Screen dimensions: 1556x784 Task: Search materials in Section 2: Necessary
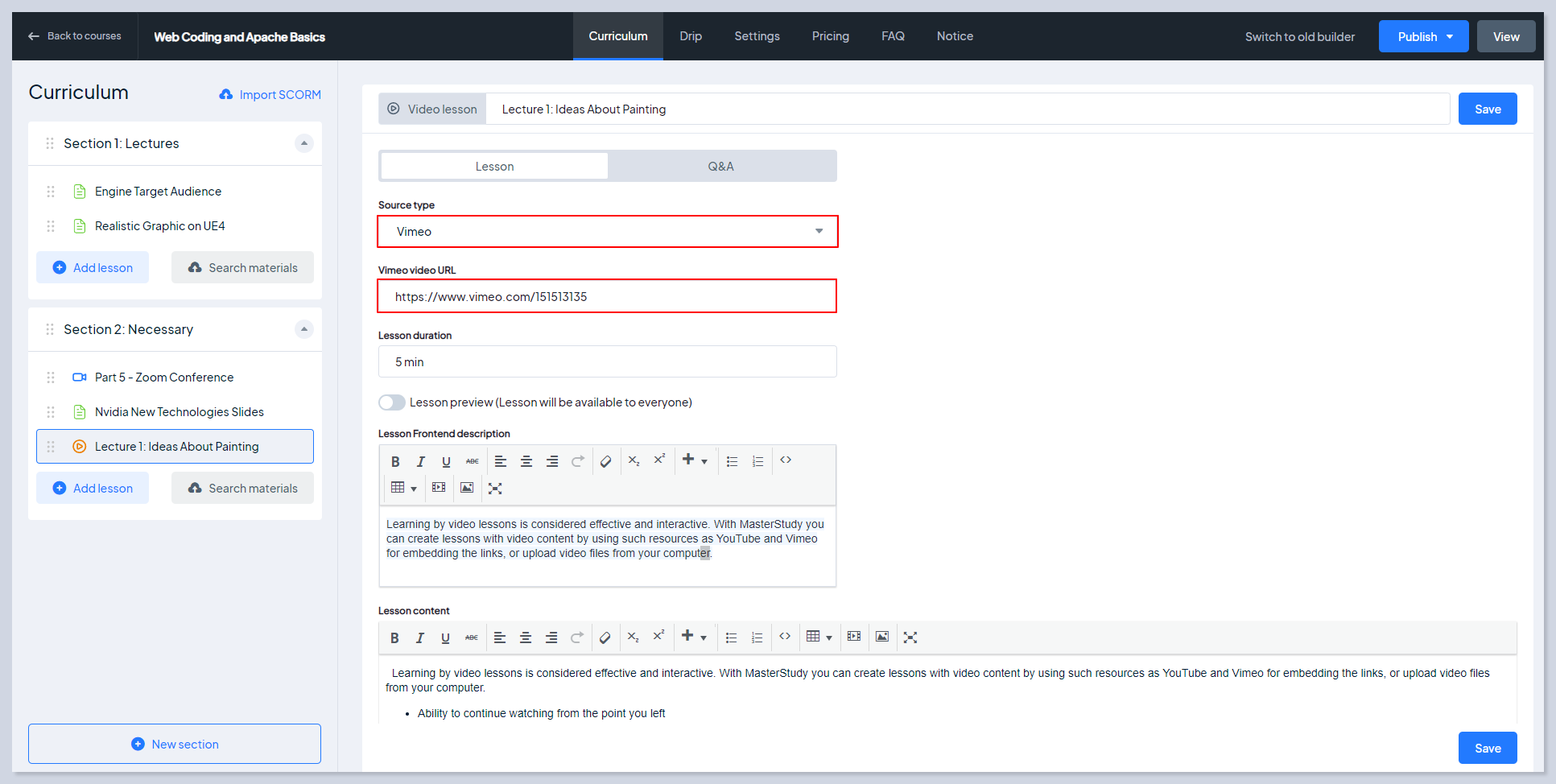(x=242, y=488)
